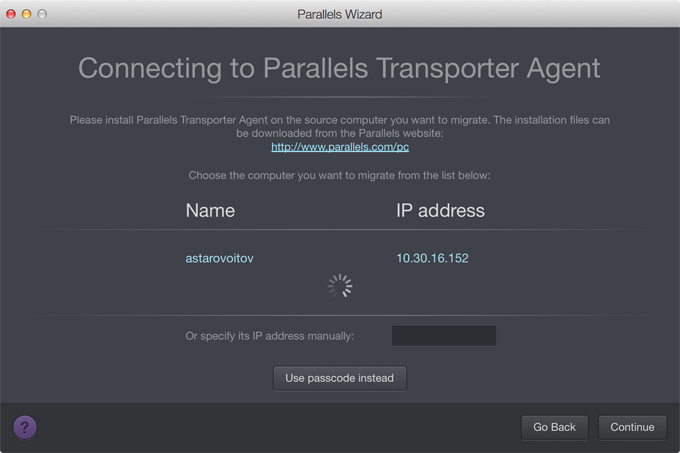Click the Connecting to Parallels Transporter Agent heading
The width and height of the screenshot is (680, 453).
tap(340, 68)
